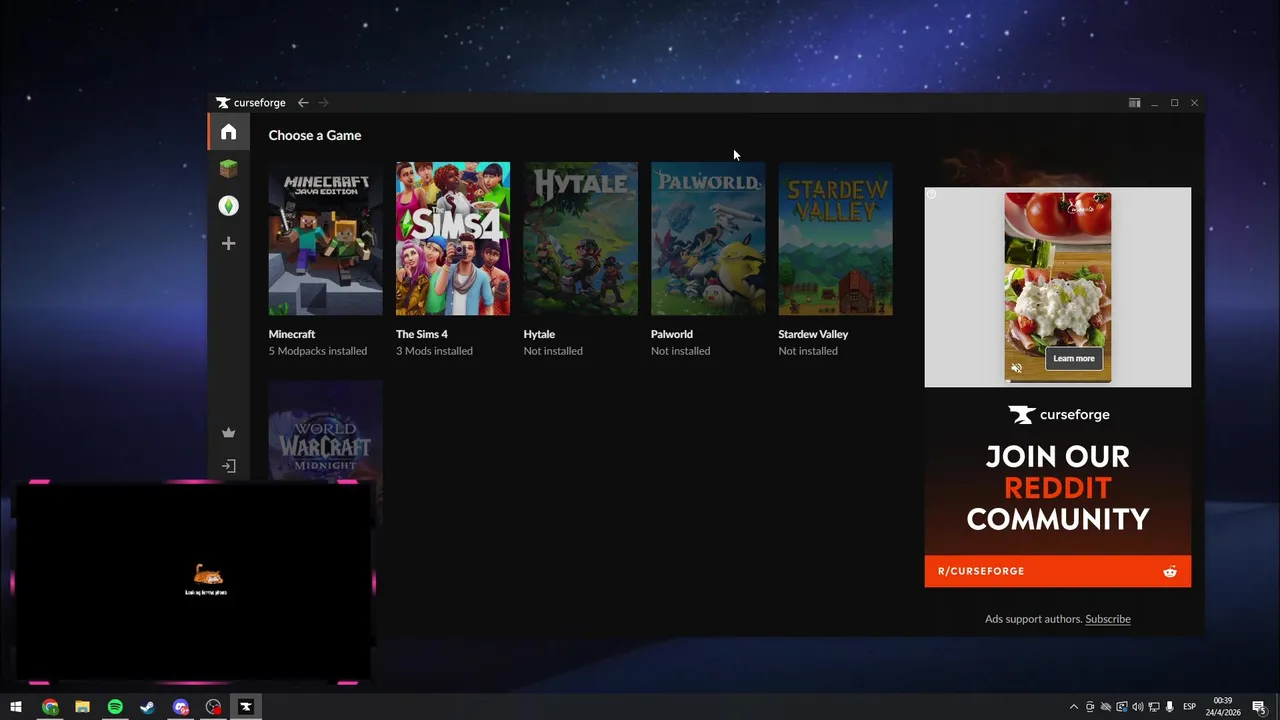The image size is (1280, 720).
Task: Open the R/CURSEFORGE Reddit banner button
Action: pos(1058,571)
